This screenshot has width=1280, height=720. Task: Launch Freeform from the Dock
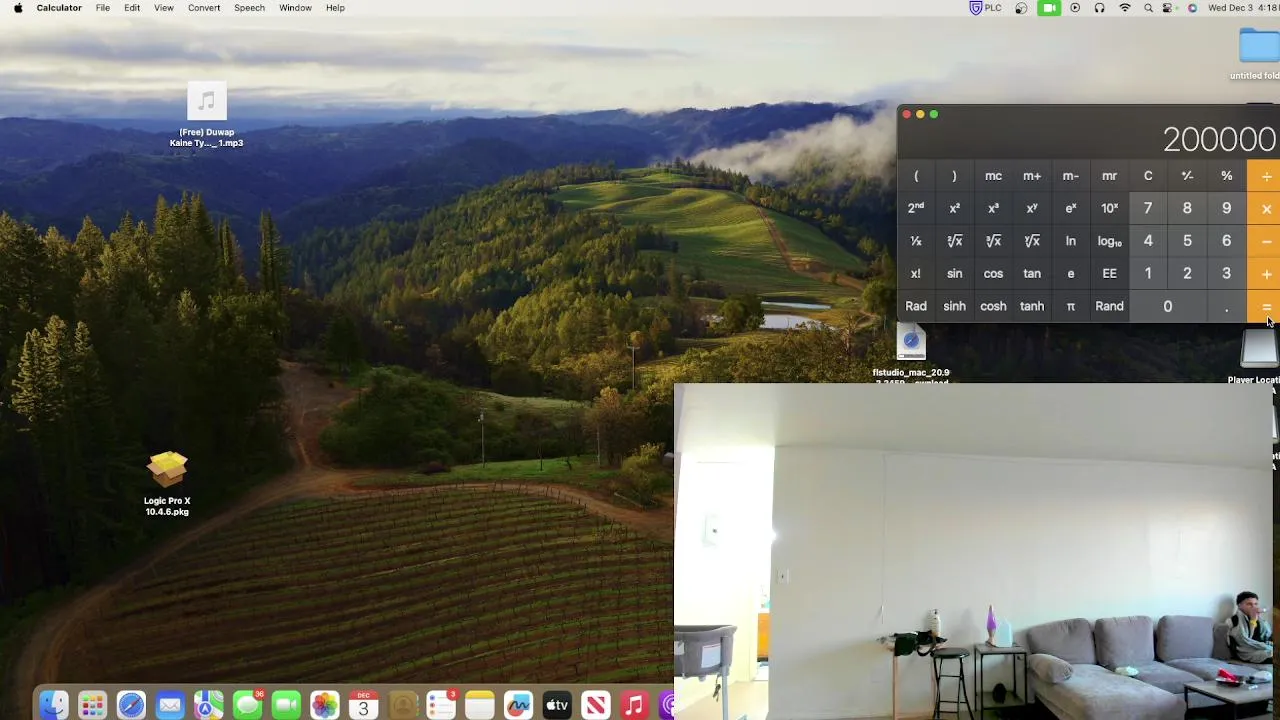(x=518, y=706)
